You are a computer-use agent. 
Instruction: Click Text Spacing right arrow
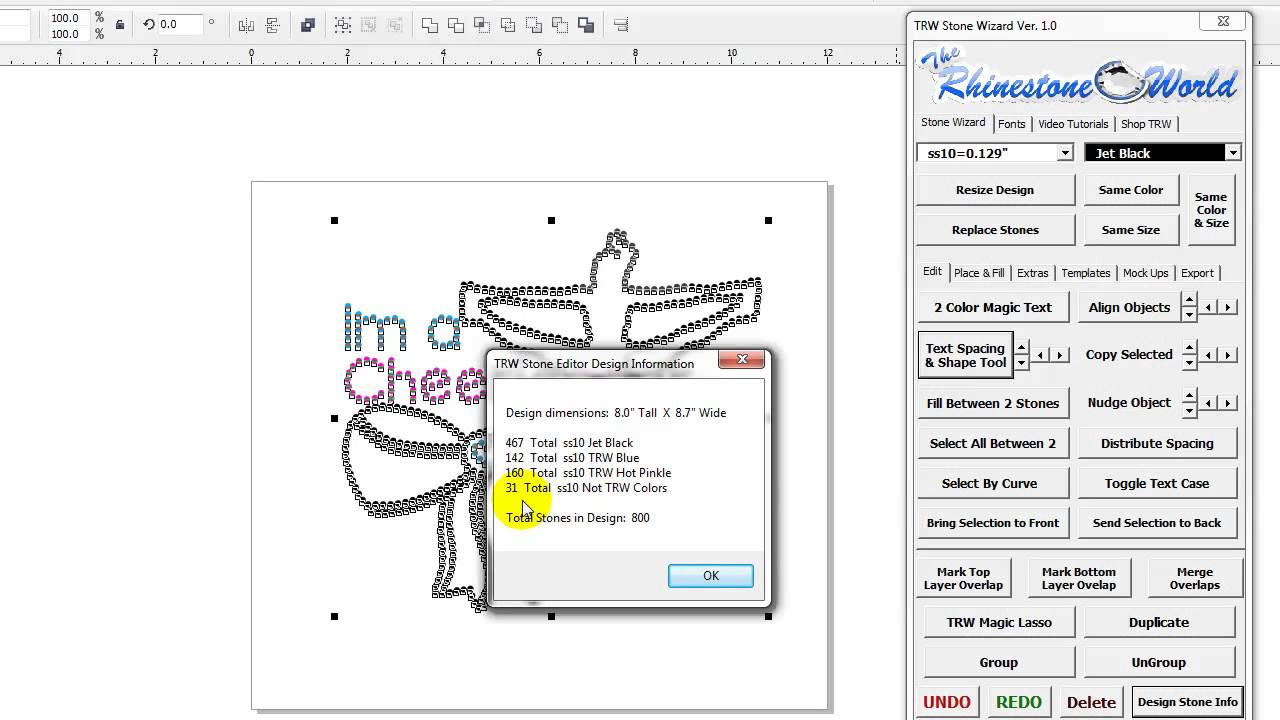click(1060, 355)
